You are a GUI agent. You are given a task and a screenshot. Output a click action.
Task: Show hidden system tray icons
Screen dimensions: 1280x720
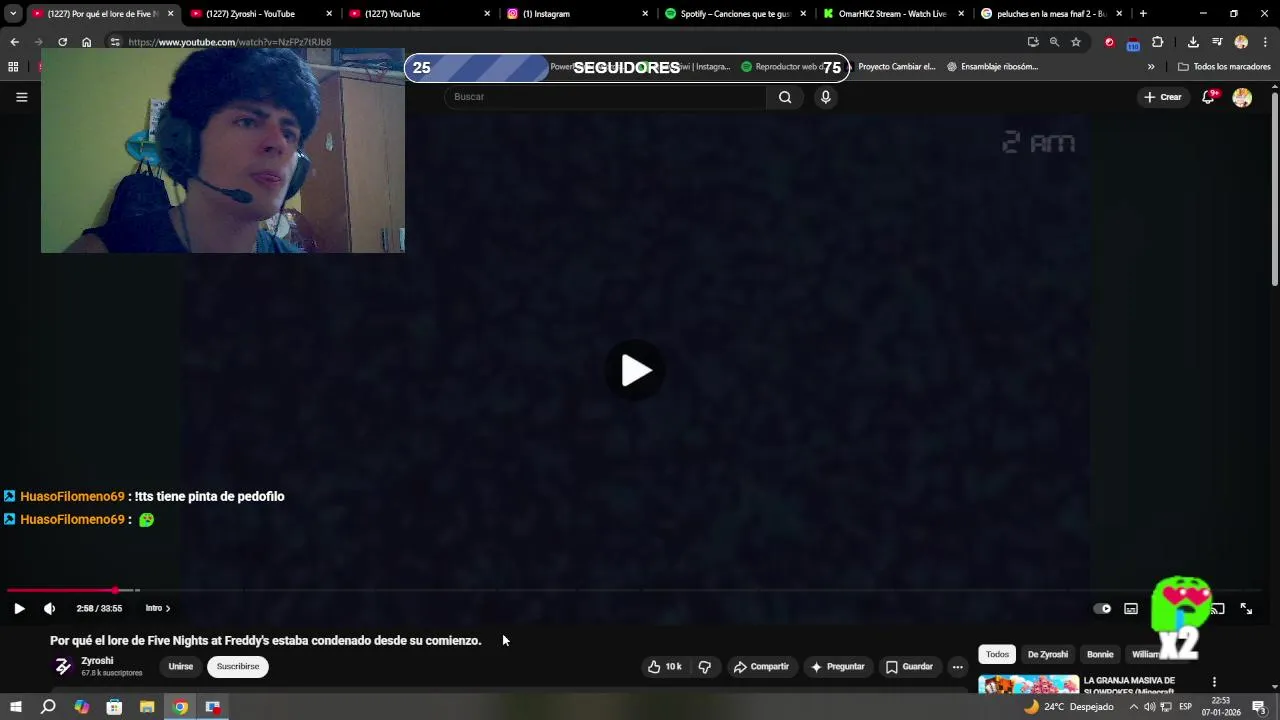click(x=1133, y=707)
